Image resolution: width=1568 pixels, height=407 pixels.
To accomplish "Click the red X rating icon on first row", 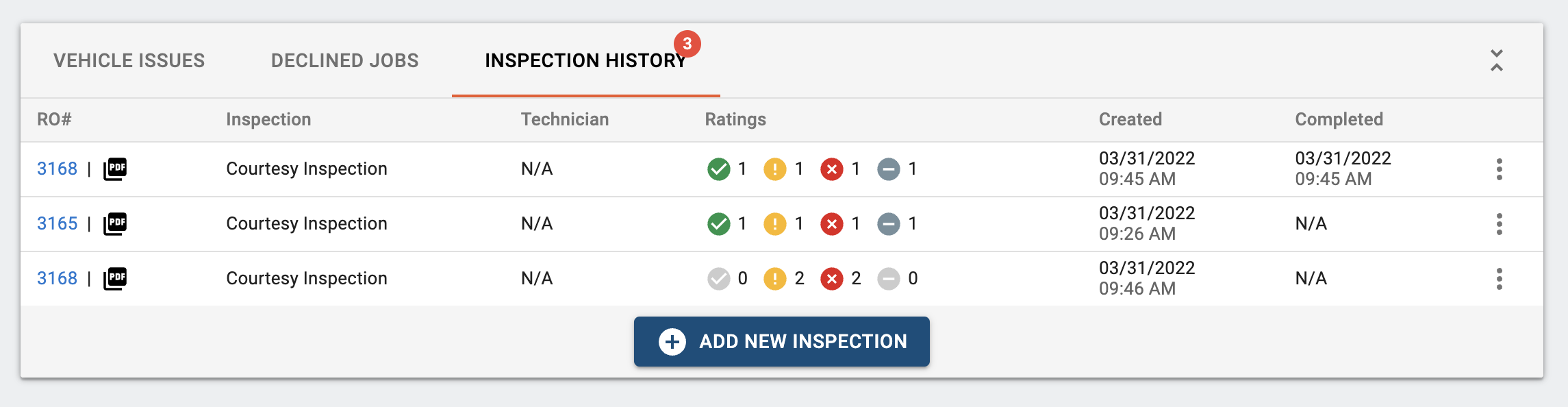I will pos(832,169).
